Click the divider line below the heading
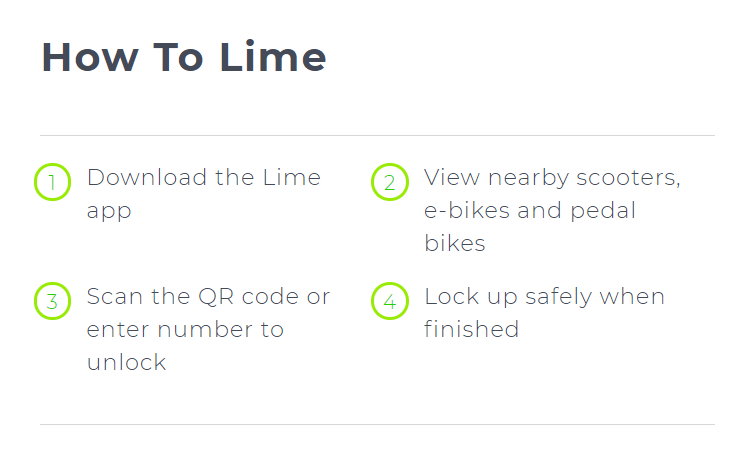Image resolution: width=745 pixels, height=463 pixels. tap(377, 135)
